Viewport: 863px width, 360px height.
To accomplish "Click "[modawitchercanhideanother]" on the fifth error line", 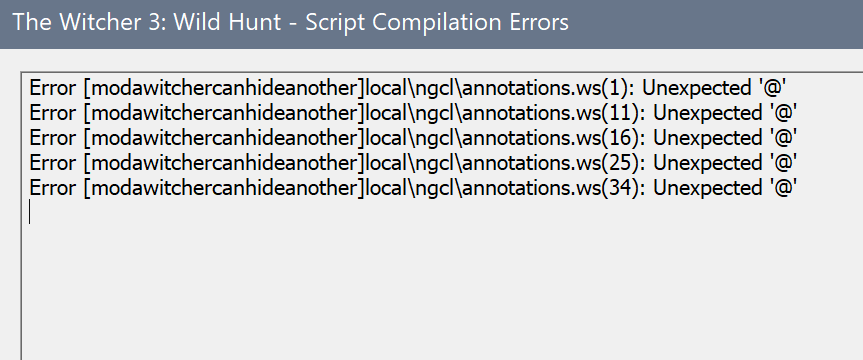I will tap(224, 188).
